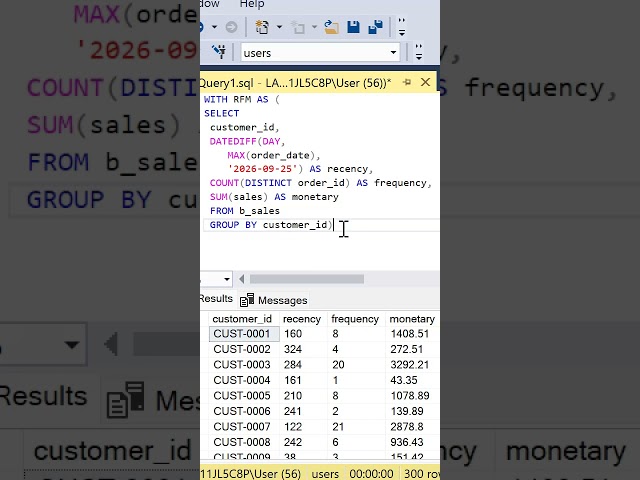Select the CUST-0007 cell

point(244,427)
